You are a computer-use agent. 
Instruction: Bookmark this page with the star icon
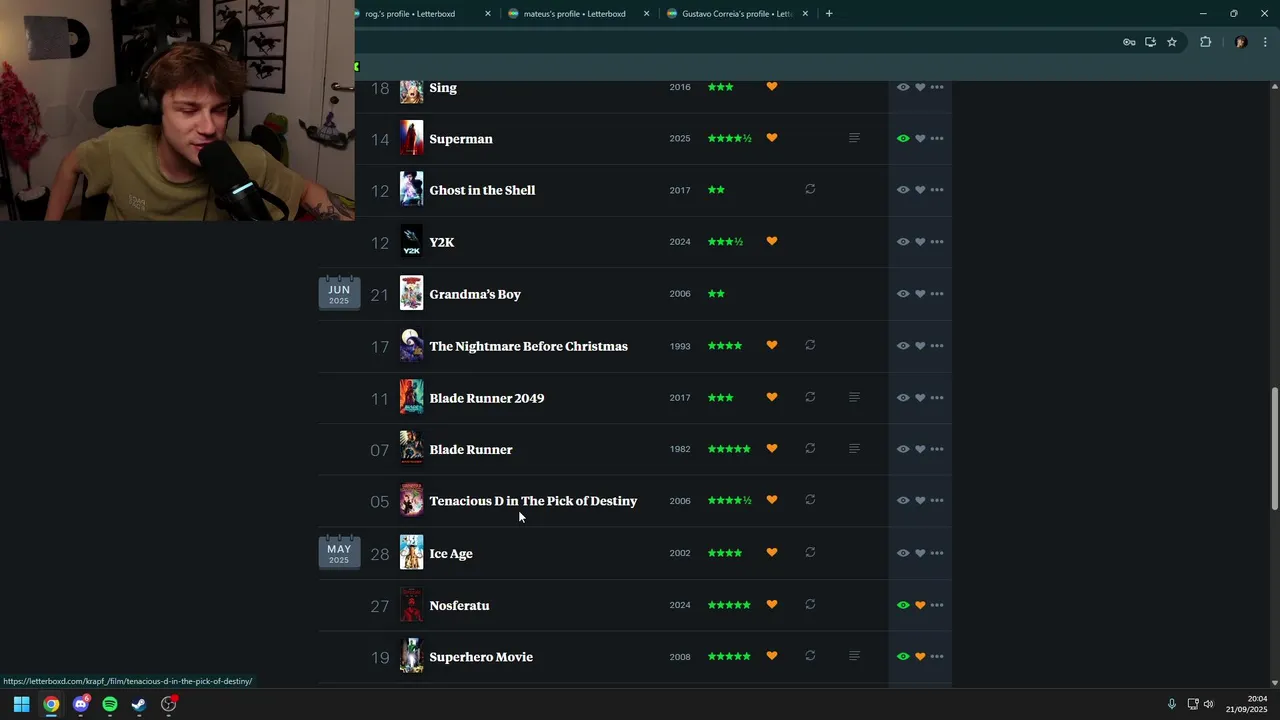click(1172, 42)
